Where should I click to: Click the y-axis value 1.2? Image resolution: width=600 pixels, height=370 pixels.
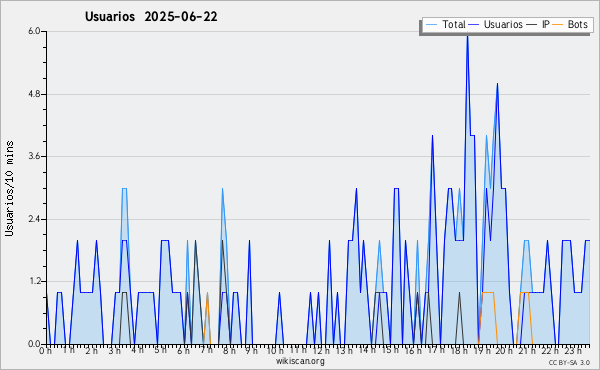click(x=34, y=281)
